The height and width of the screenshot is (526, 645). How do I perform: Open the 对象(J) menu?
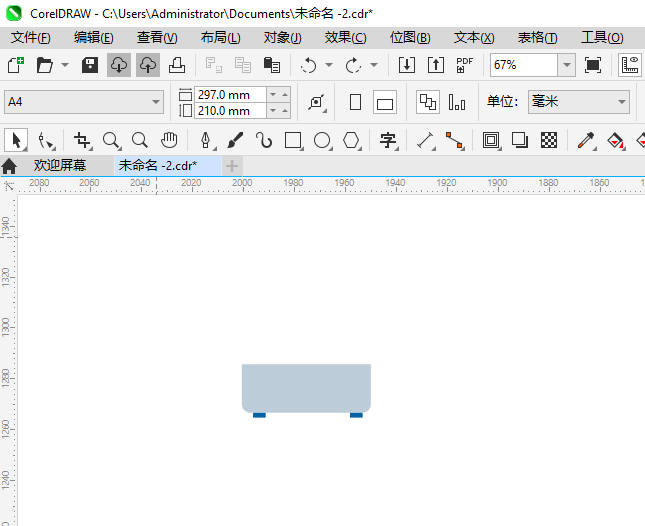pyautogui.click(x=283, y=38)
